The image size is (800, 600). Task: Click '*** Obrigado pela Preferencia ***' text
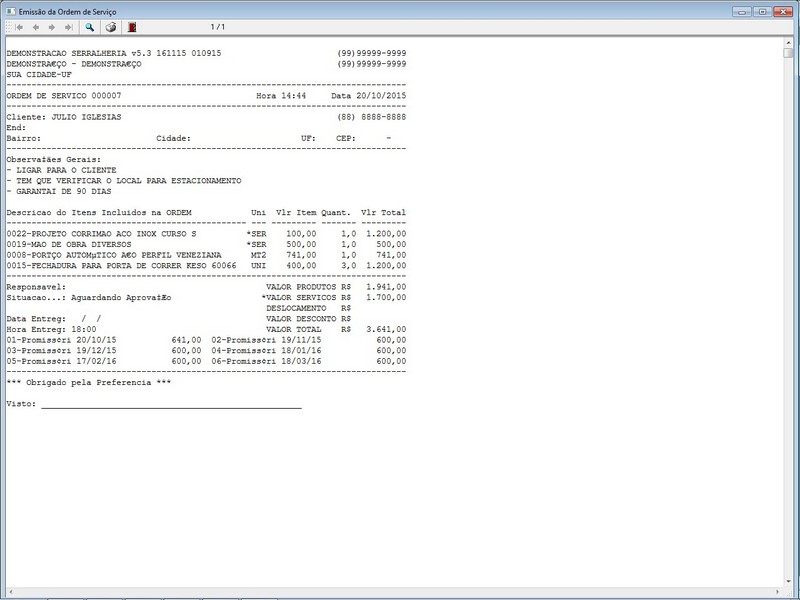(x=89, y=383)
